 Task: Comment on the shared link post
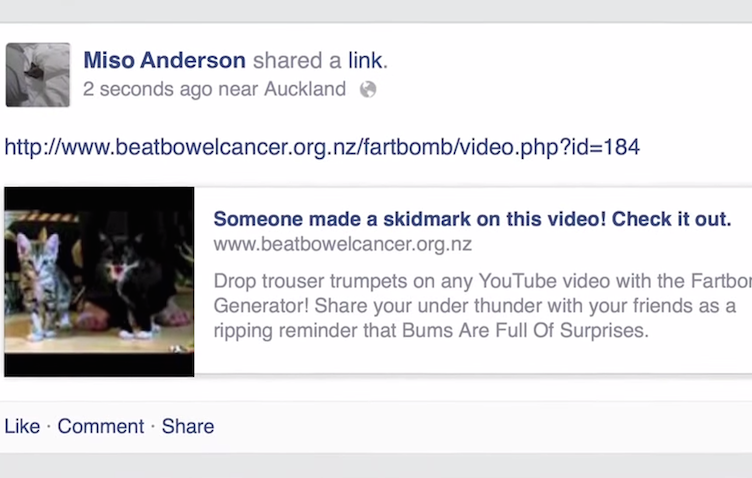[x=101, y=426]
